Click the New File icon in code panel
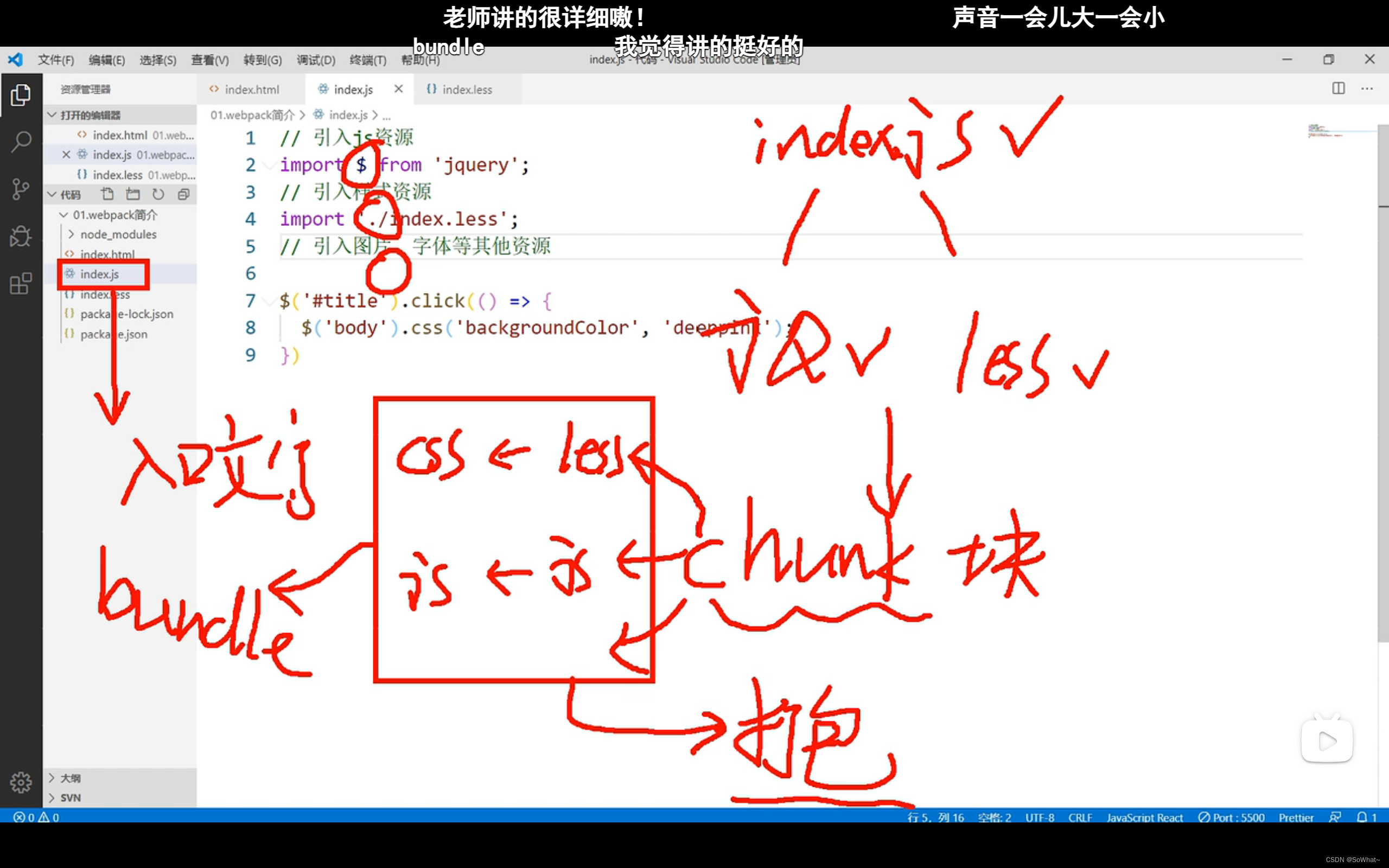 [x=107, y=194]
